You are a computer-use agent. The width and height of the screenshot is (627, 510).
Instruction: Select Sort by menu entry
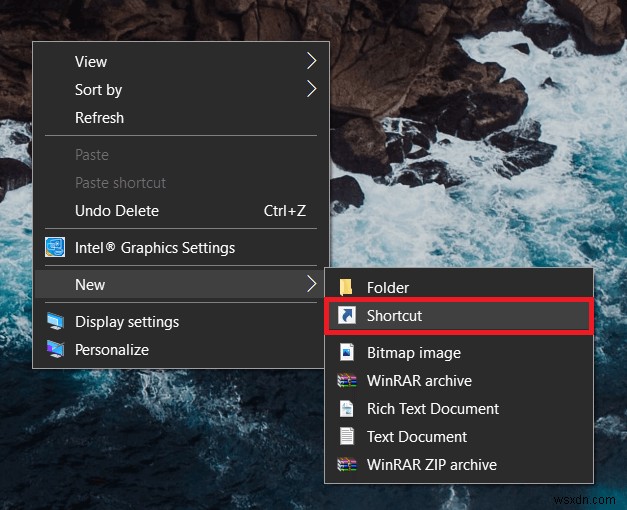[x=98, y=90]
